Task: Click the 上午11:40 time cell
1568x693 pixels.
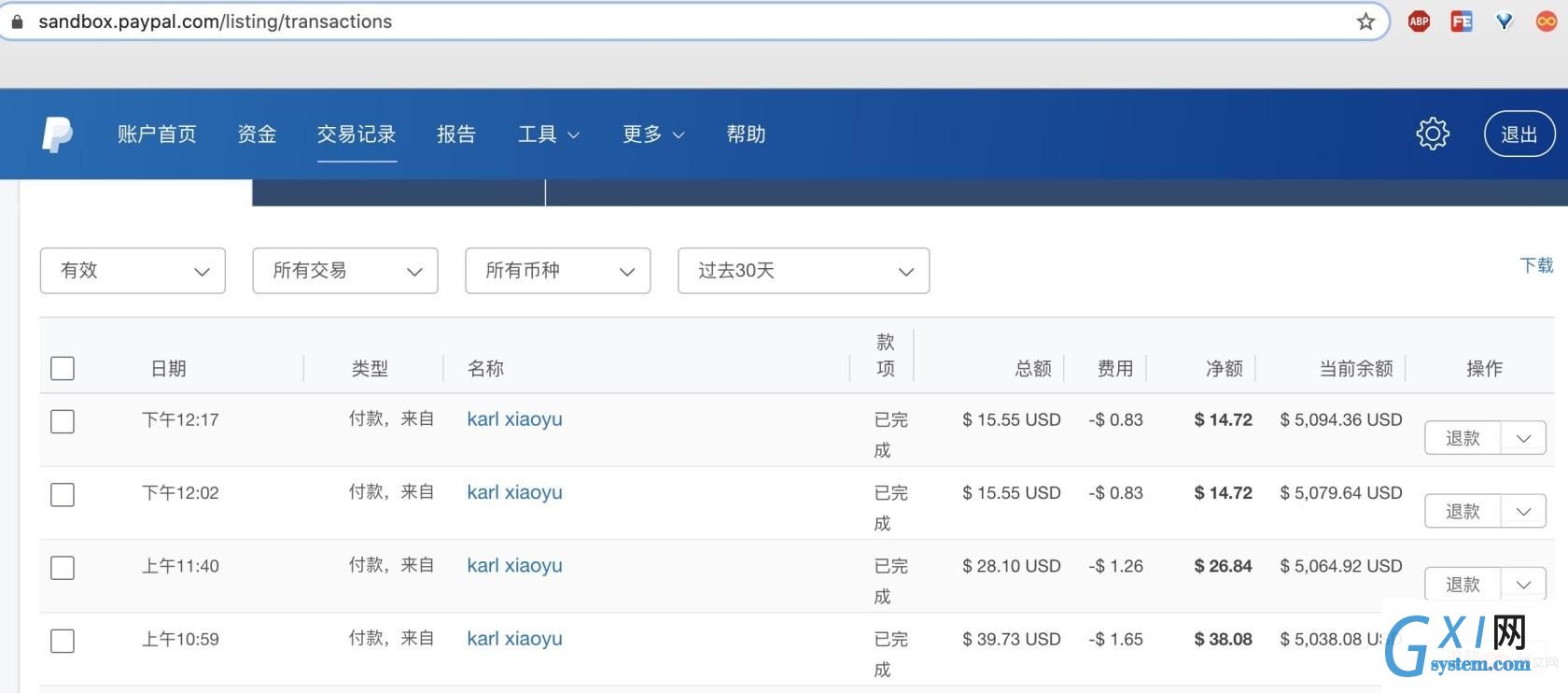Action: tap(180, 566)
